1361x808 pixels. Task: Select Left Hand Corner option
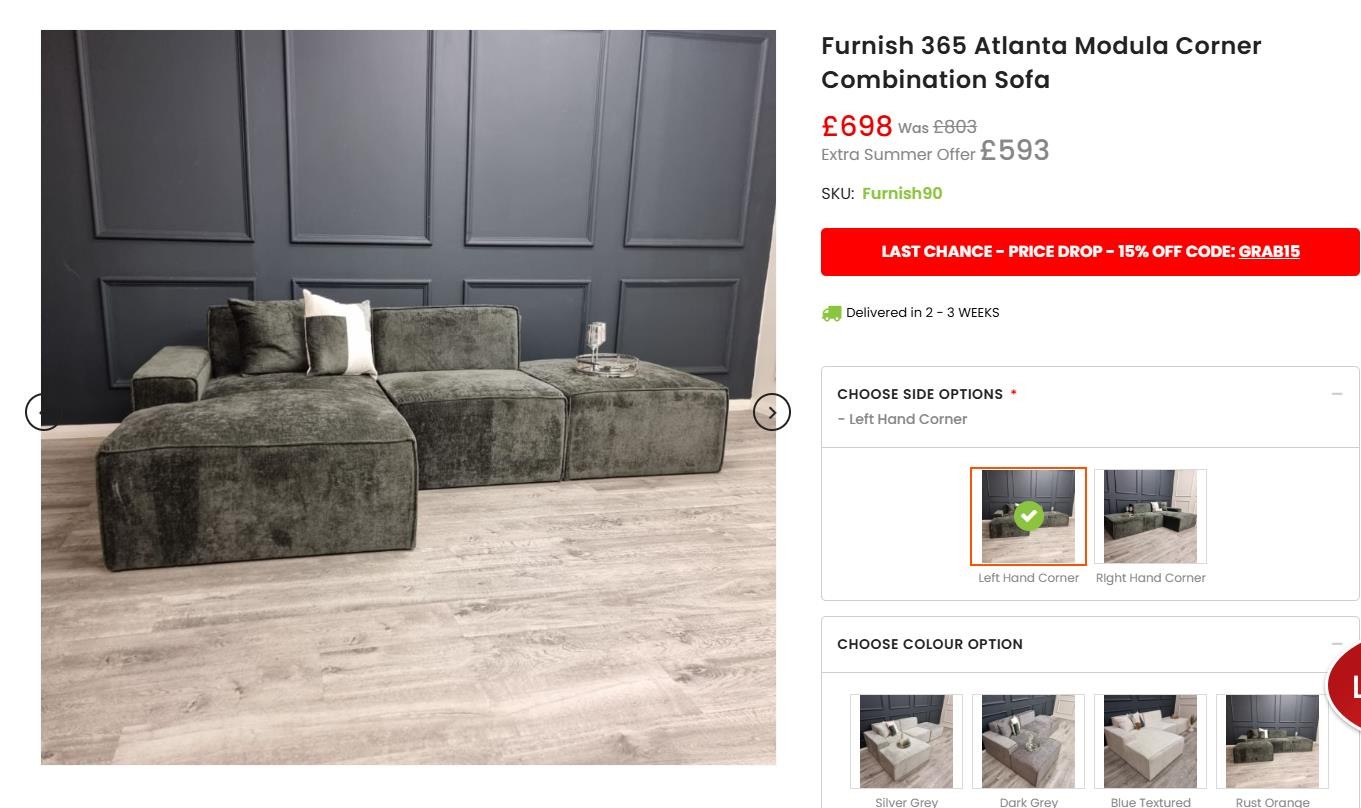(x=1028, y=517)
